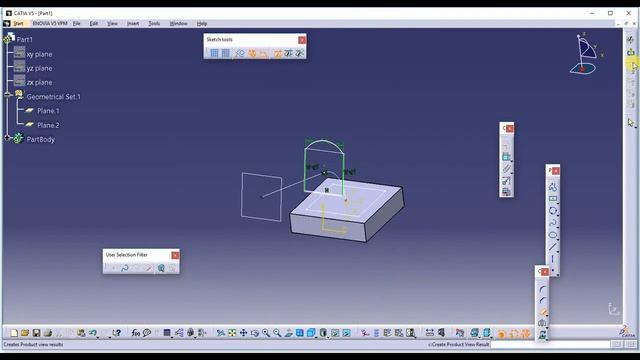This screenshot has width=640, height=360.
Task: Select the Line tool in Profile toolbar
Action: click(553, 247)
